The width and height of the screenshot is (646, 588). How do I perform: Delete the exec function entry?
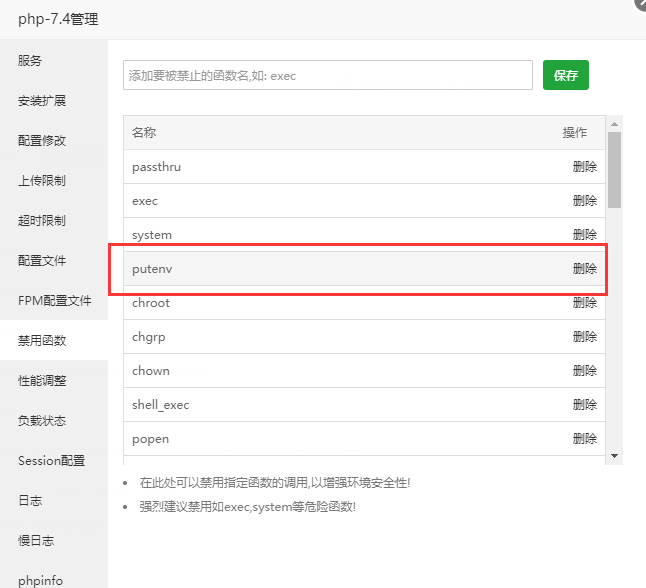pos(585,201)
